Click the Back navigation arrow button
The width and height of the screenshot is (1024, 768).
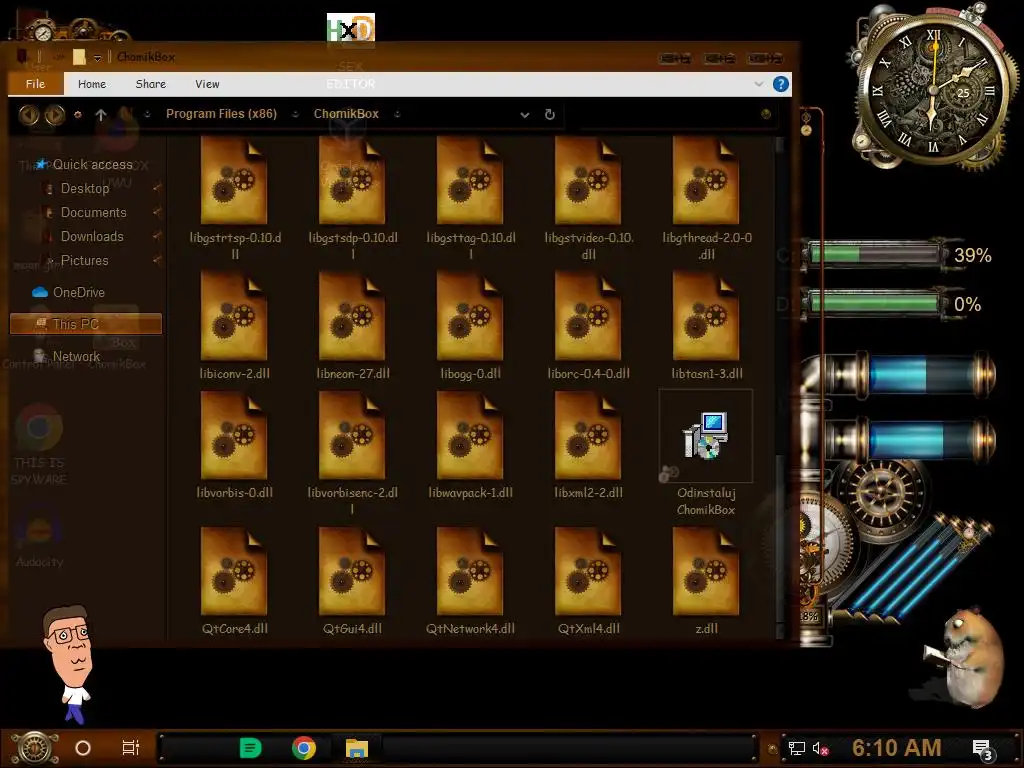29,115
